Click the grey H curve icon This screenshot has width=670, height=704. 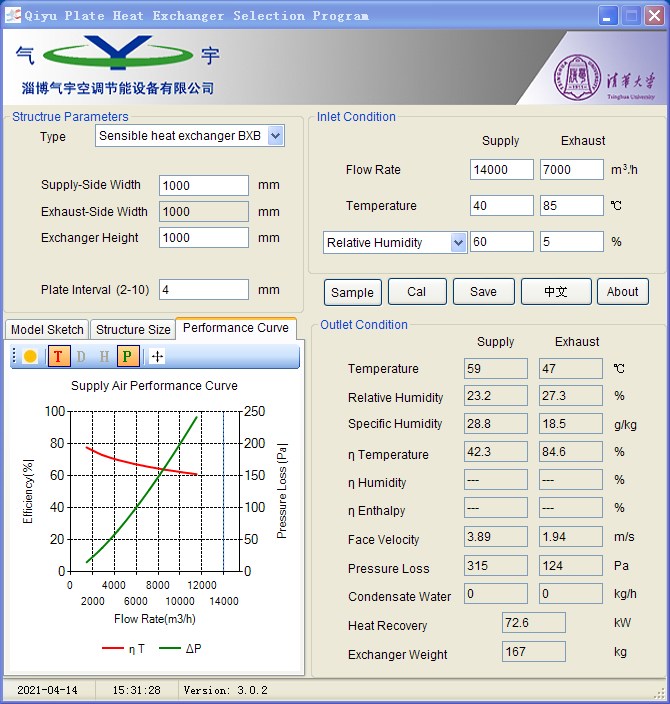click(x=104, y=356)
